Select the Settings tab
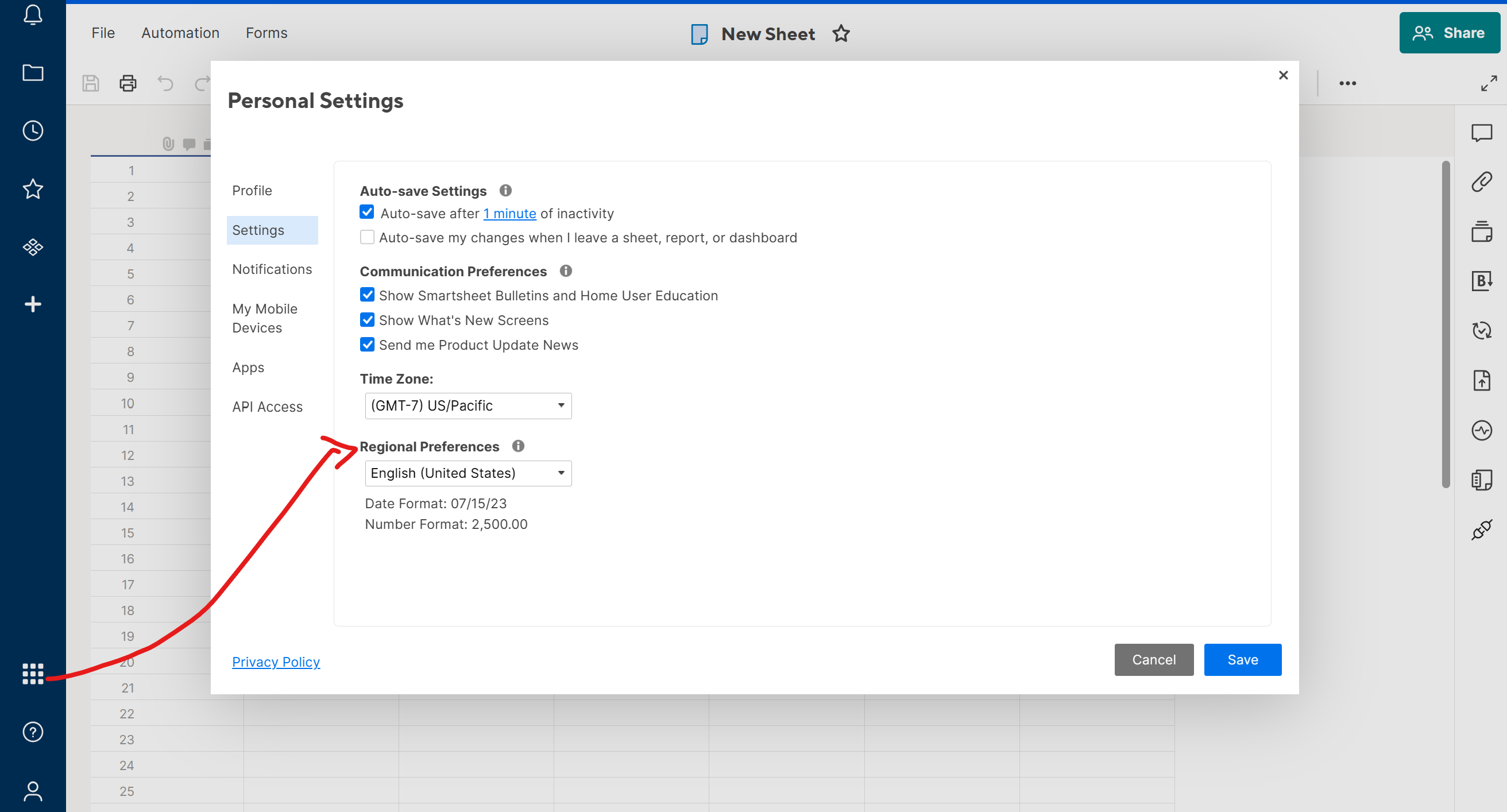 click(x=272, y=230)
